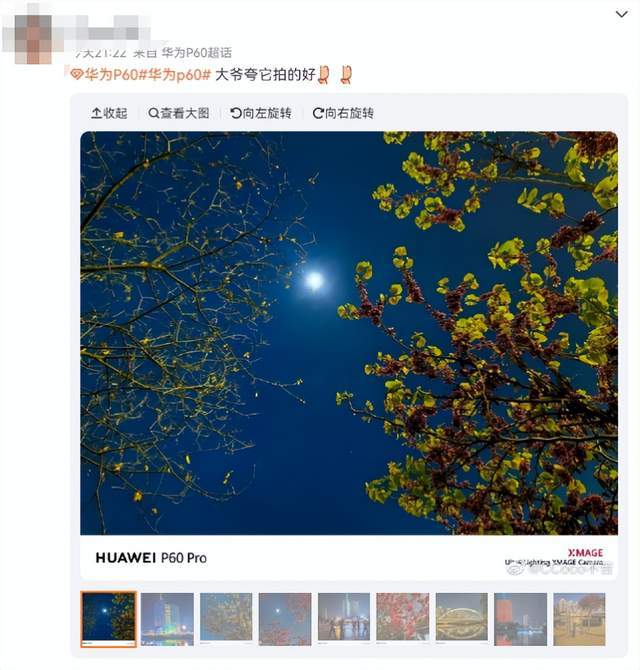Image resolution: width=640 pixels, height=670 pixels.
Task: Select the eighth thumbnail with red building
Action: pos(520,619)
